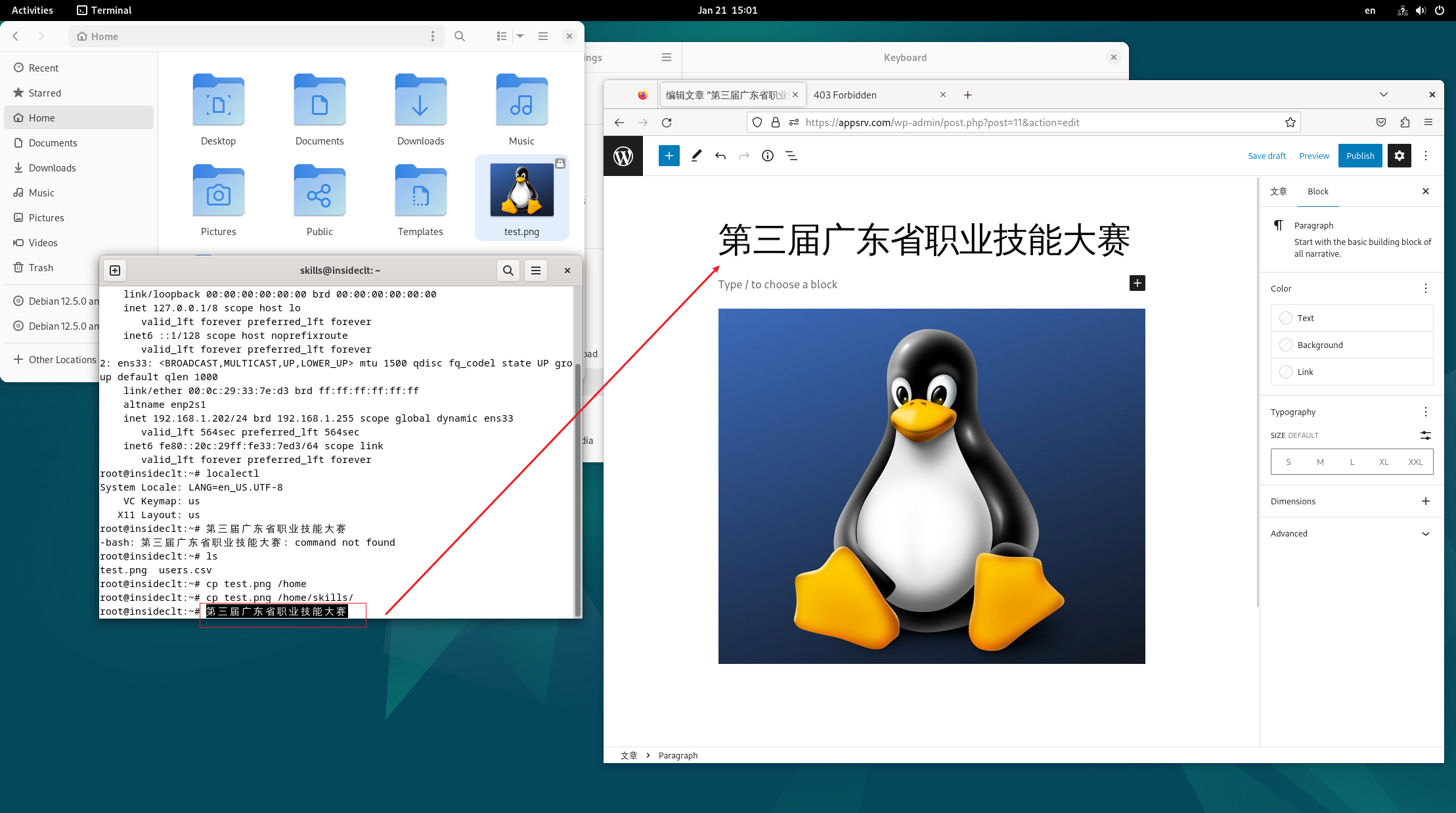This screenshot has width=1456, height=813.
Task: Open the terminal search magnifier
Action: [508, 271]
